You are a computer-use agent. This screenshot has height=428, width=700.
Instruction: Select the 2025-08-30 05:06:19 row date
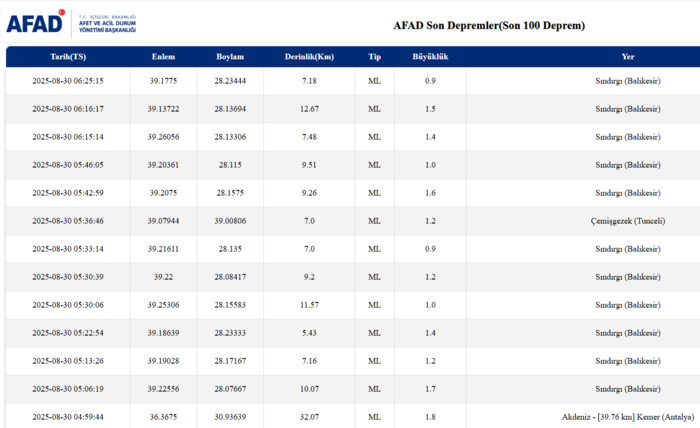pyautogui.click(x=68, y=389)
